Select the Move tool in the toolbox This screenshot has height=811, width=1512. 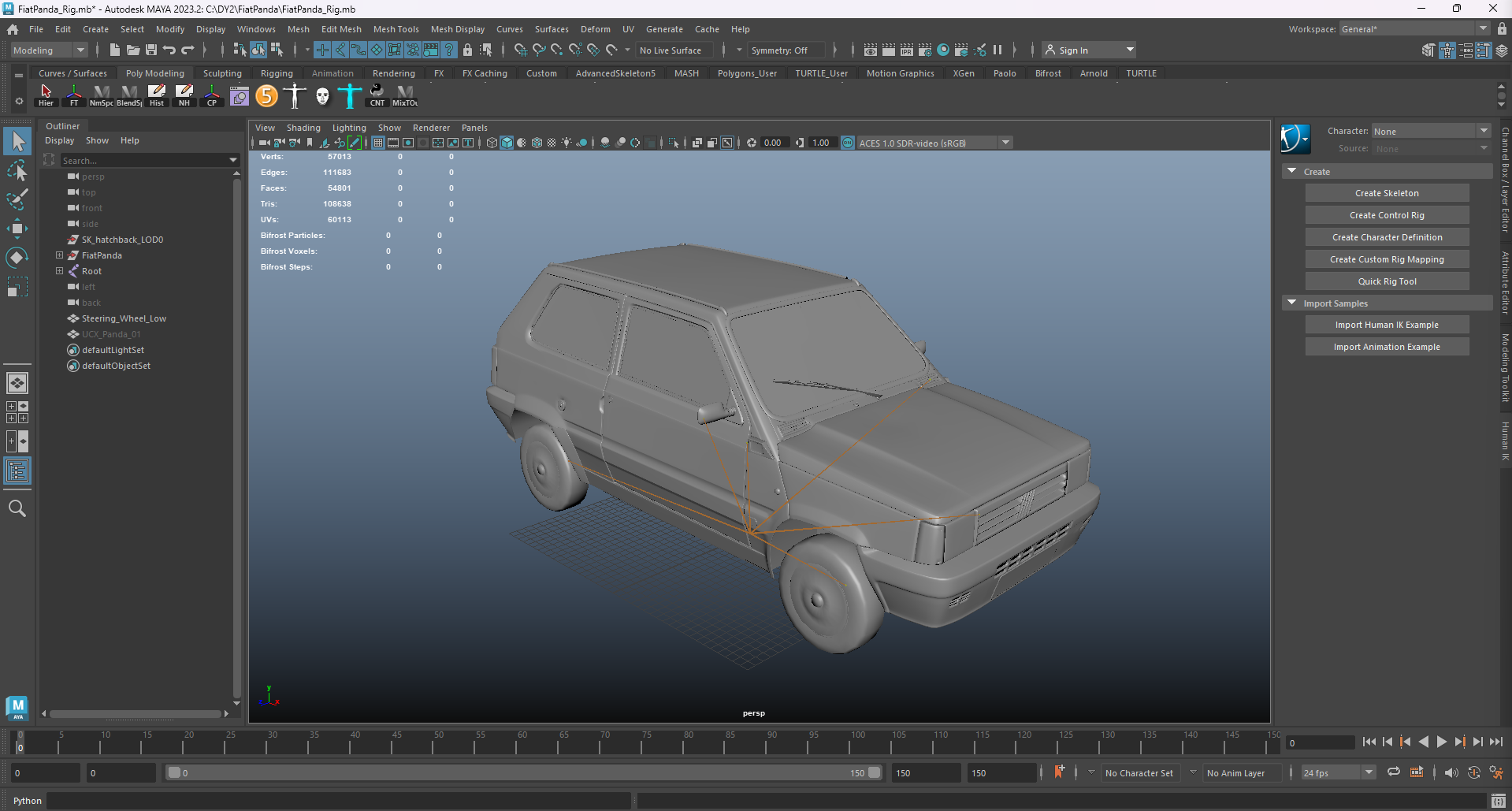pos(17,229)
